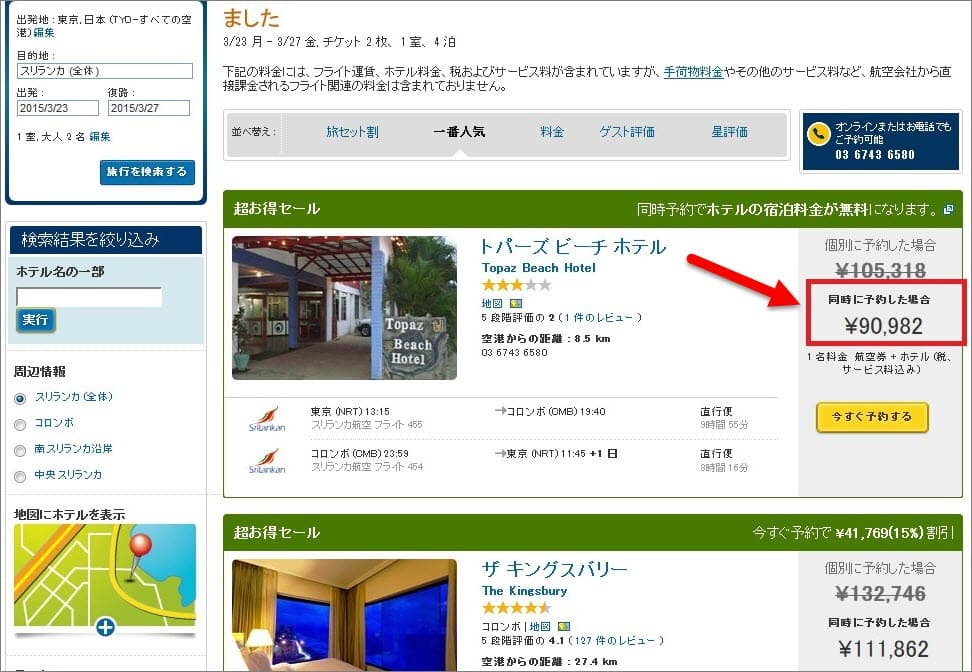Click the phone number 03 6743 6580 in the blue box

coord(875,155)
